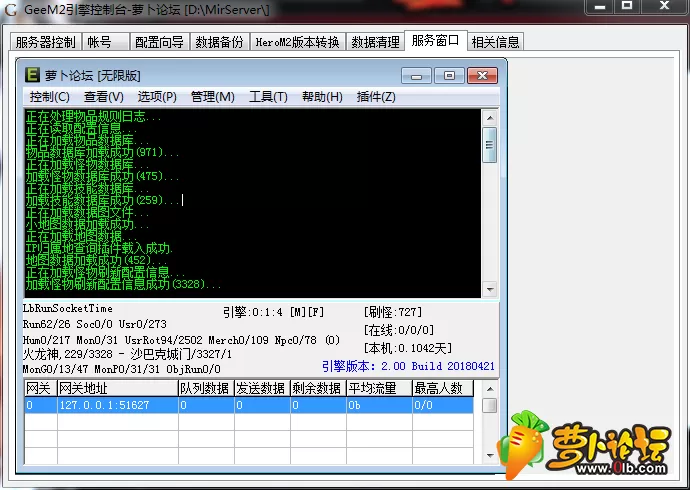690x490 pixels.
Task: Maximize the GeeM2引擎控制台 main window
Action: pos(627,7)
